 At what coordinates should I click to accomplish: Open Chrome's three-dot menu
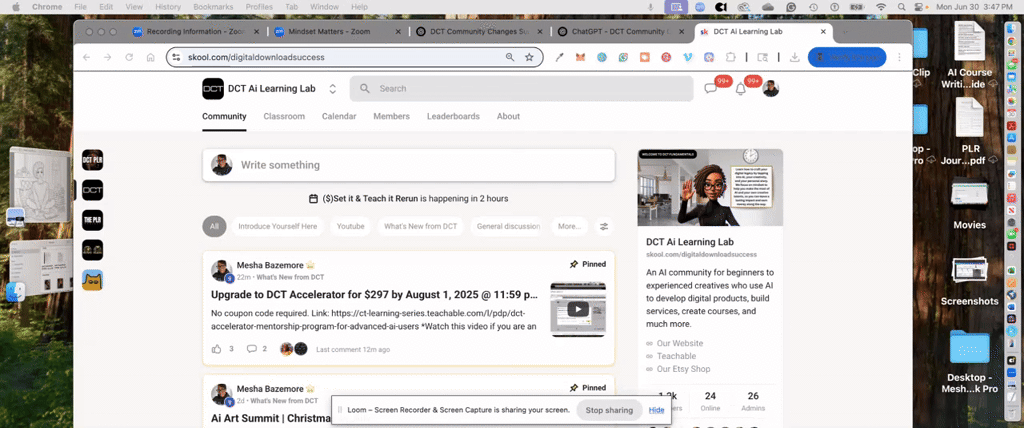click(900, 58)
